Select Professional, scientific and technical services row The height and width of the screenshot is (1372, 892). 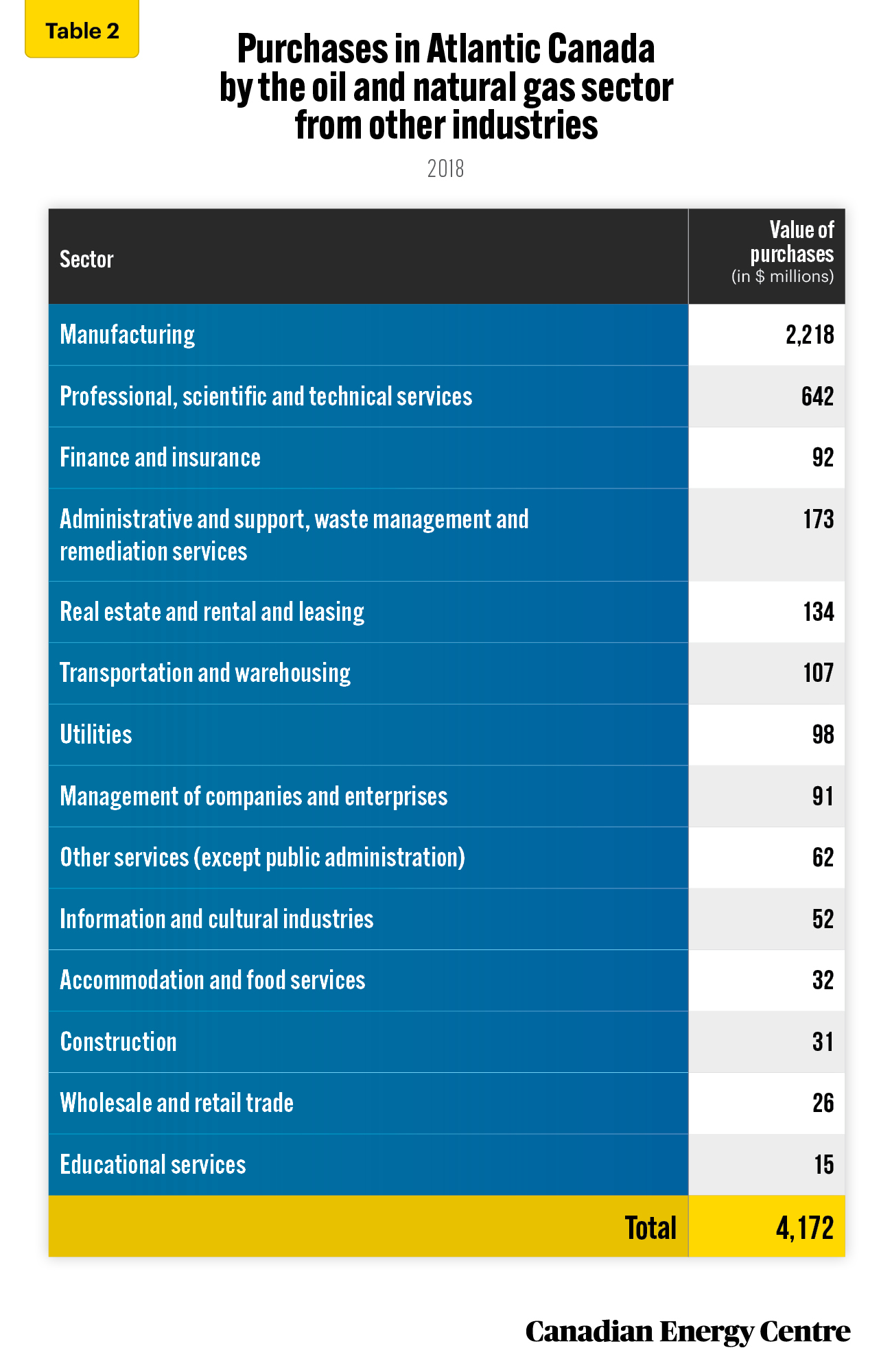coord(447,397)
